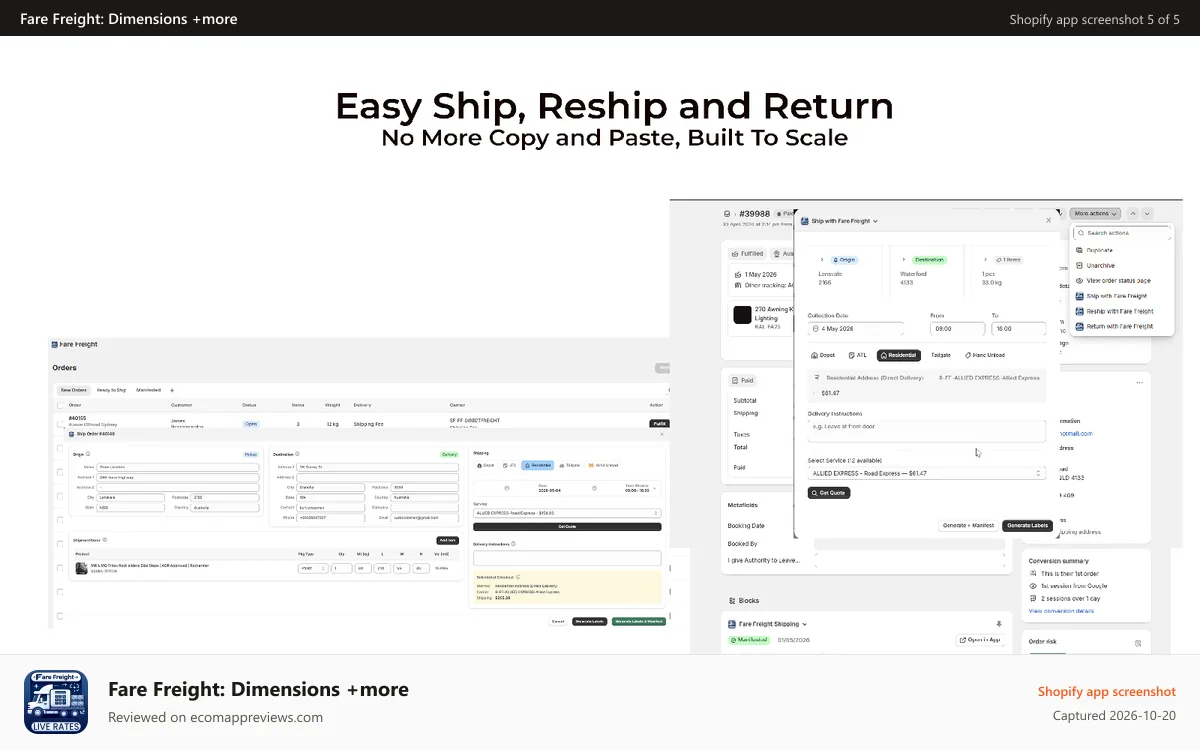Click Delivery Instructions box "Leave at front door"
The image size is (1200, 750).
(x=927, y=430)
